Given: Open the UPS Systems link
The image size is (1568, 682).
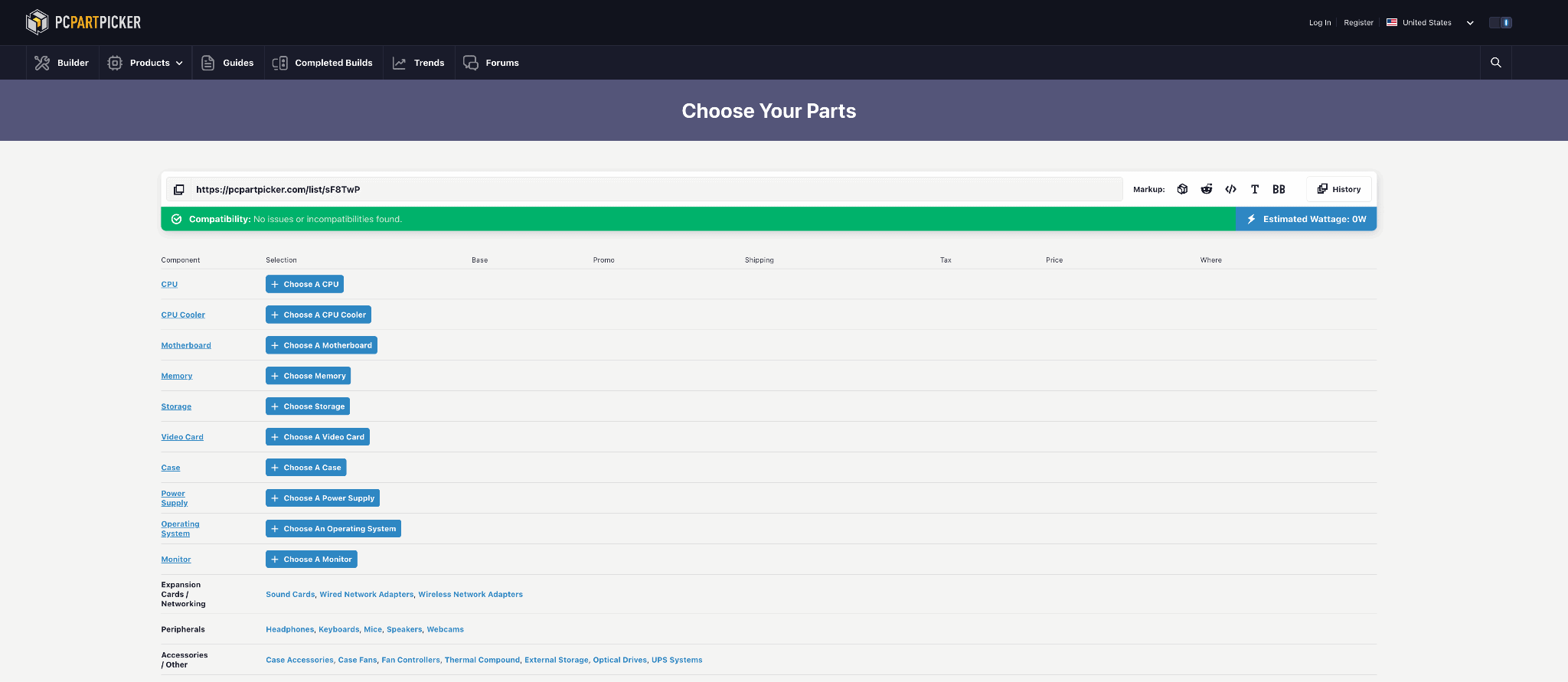Looking at the screenshot, I should click(677, 660).
